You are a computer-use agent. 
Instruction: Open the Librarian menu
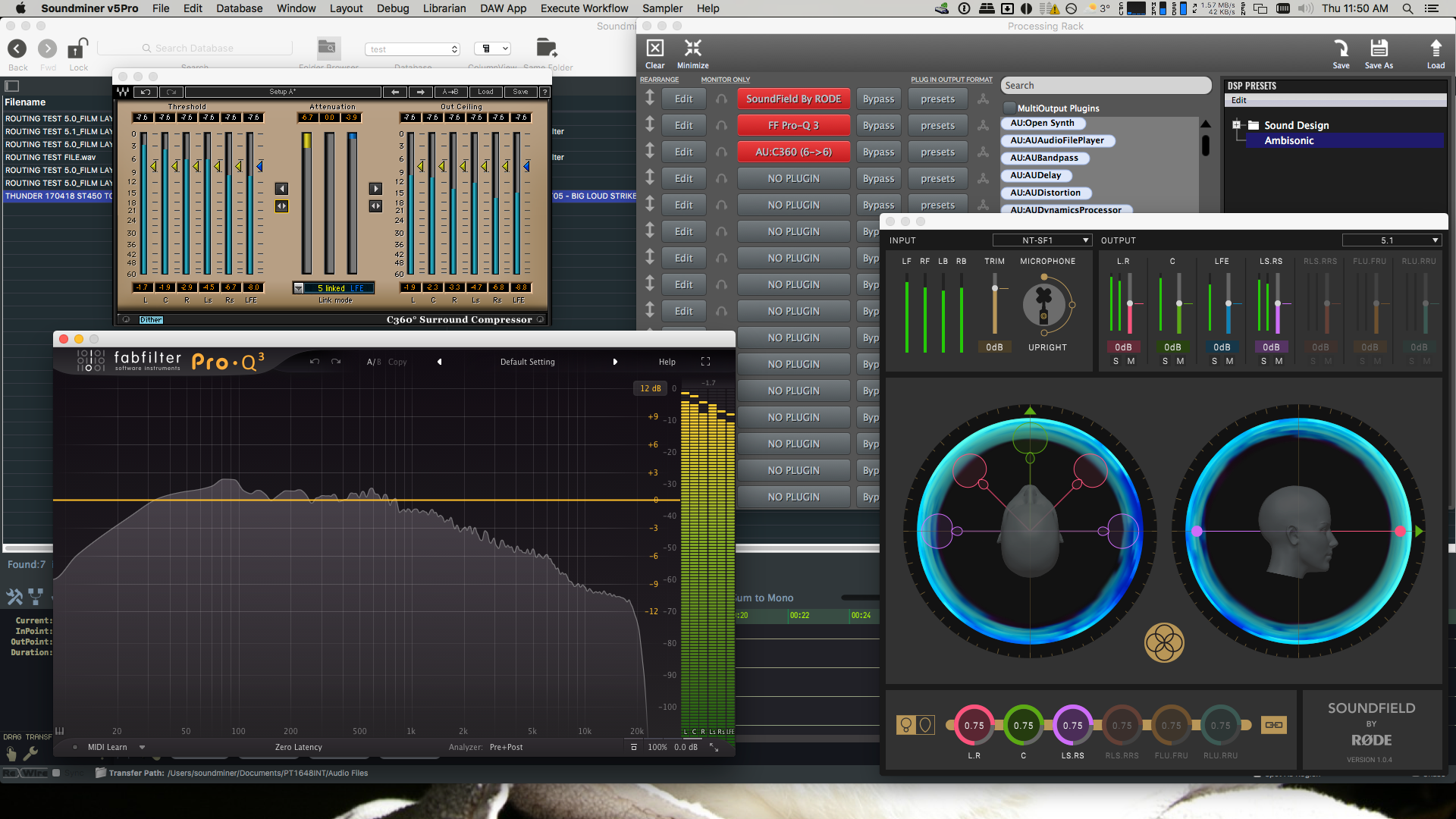point(444,8)
